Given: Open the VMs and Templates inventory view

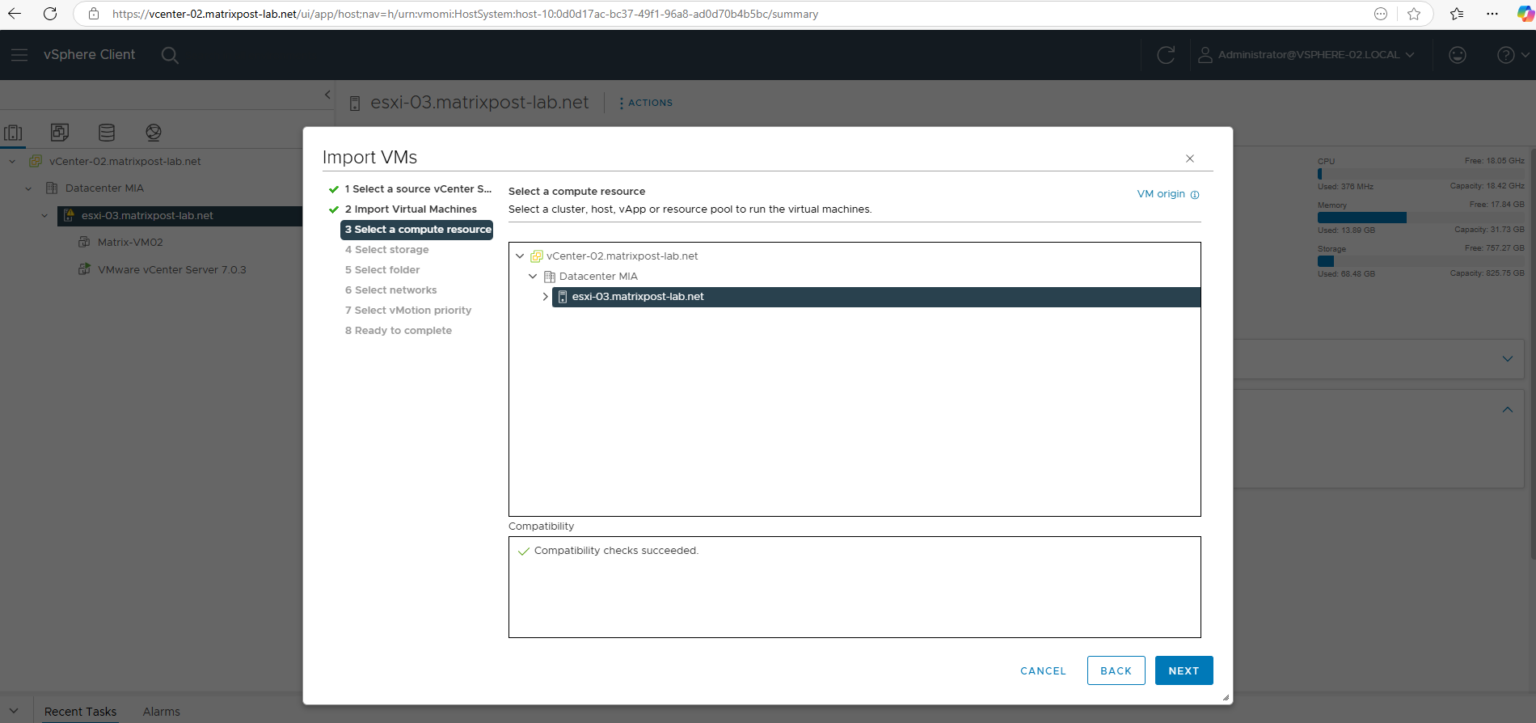Looking at the screenshot, I should pos(59,131).
